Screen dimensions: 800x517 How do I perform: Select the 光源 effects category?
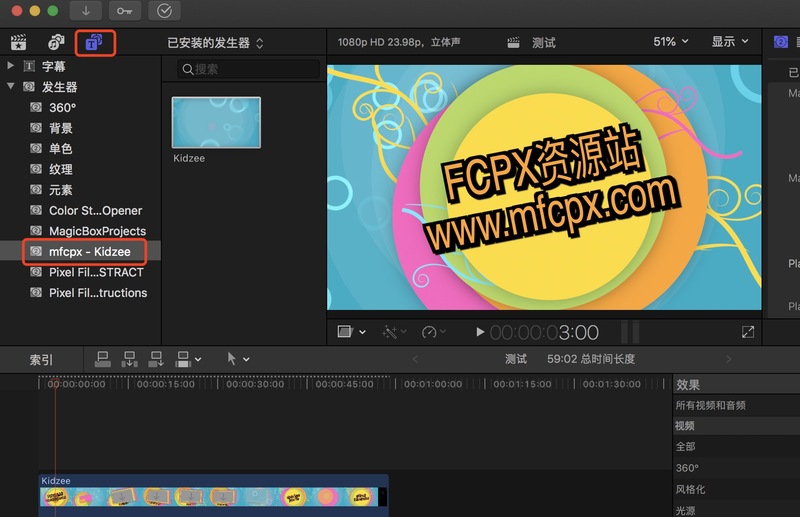tap(685, 510)
